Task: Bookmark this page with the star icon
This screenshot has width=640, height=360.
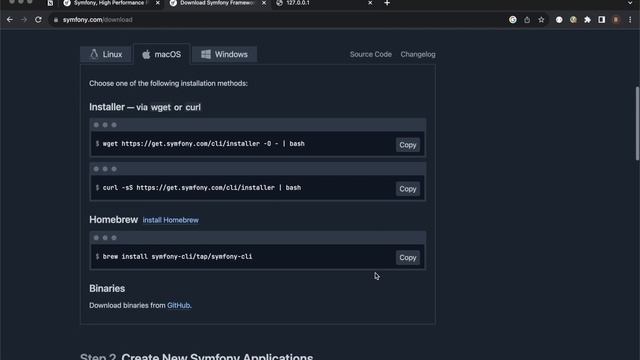Action: click(541, 20)
